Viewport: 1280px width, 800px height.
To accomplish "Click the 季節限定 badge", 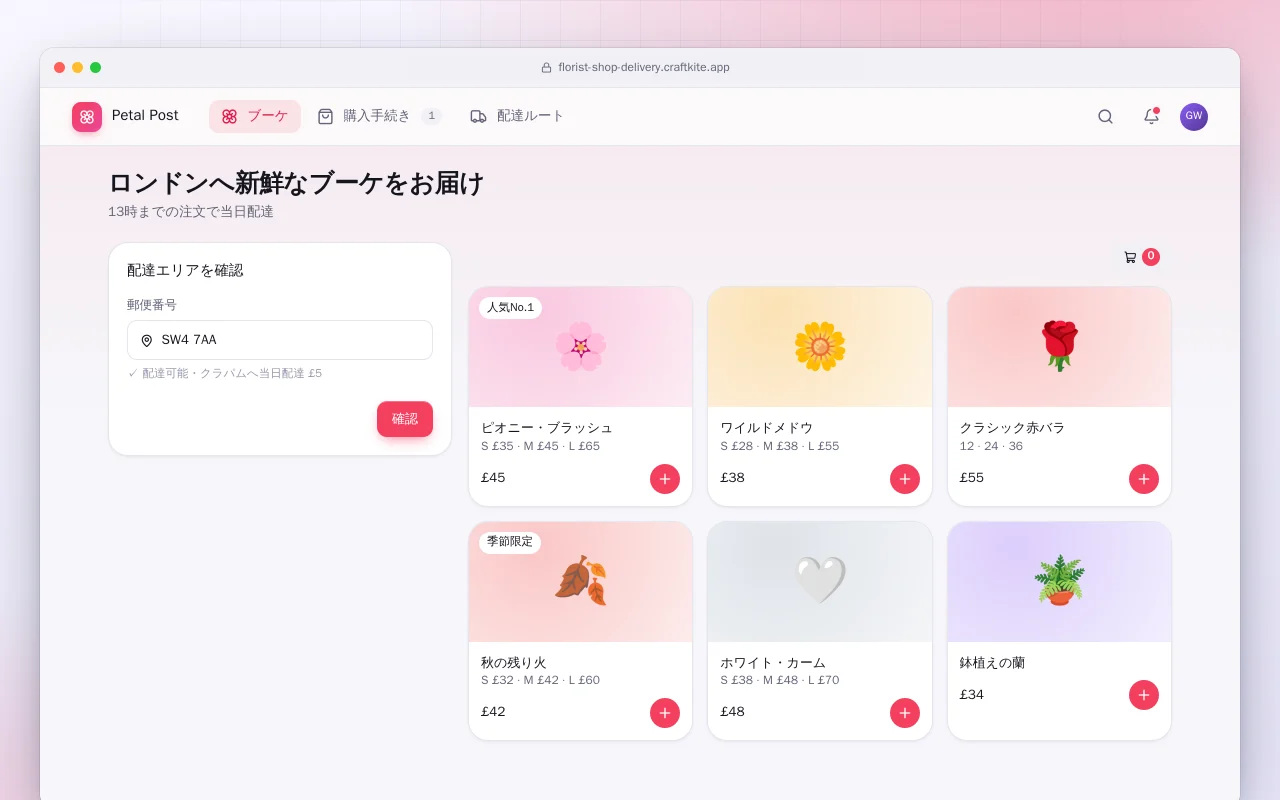I will (510, 542).
